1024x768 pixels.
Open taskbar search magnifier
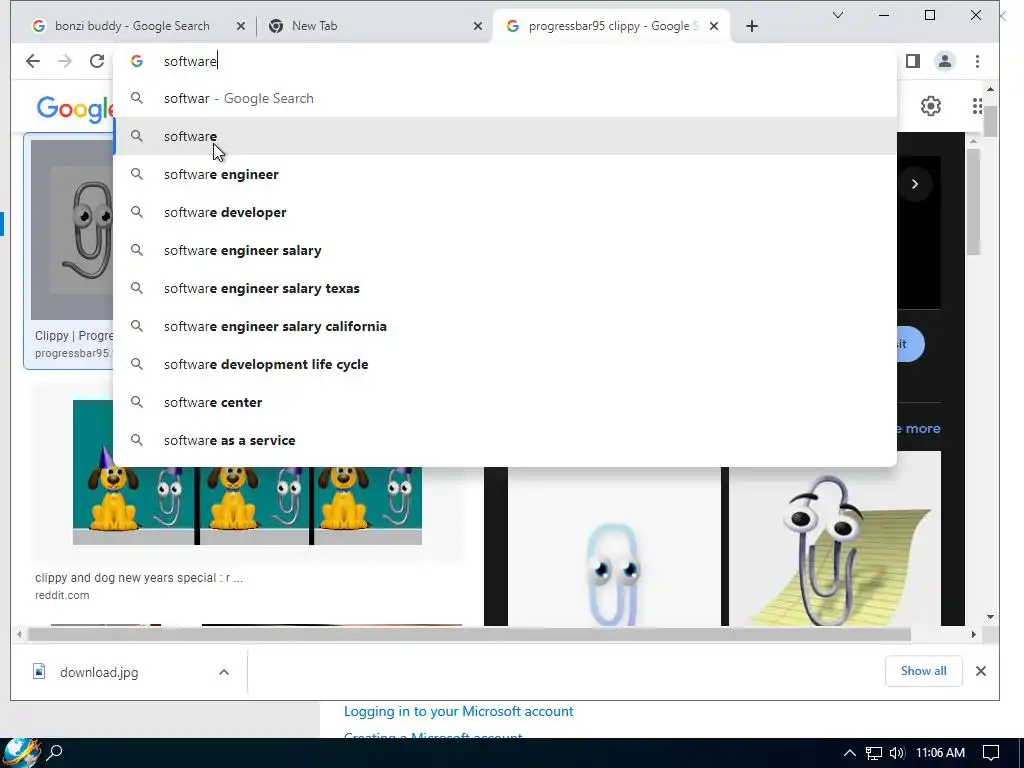[x=56, y=752]
